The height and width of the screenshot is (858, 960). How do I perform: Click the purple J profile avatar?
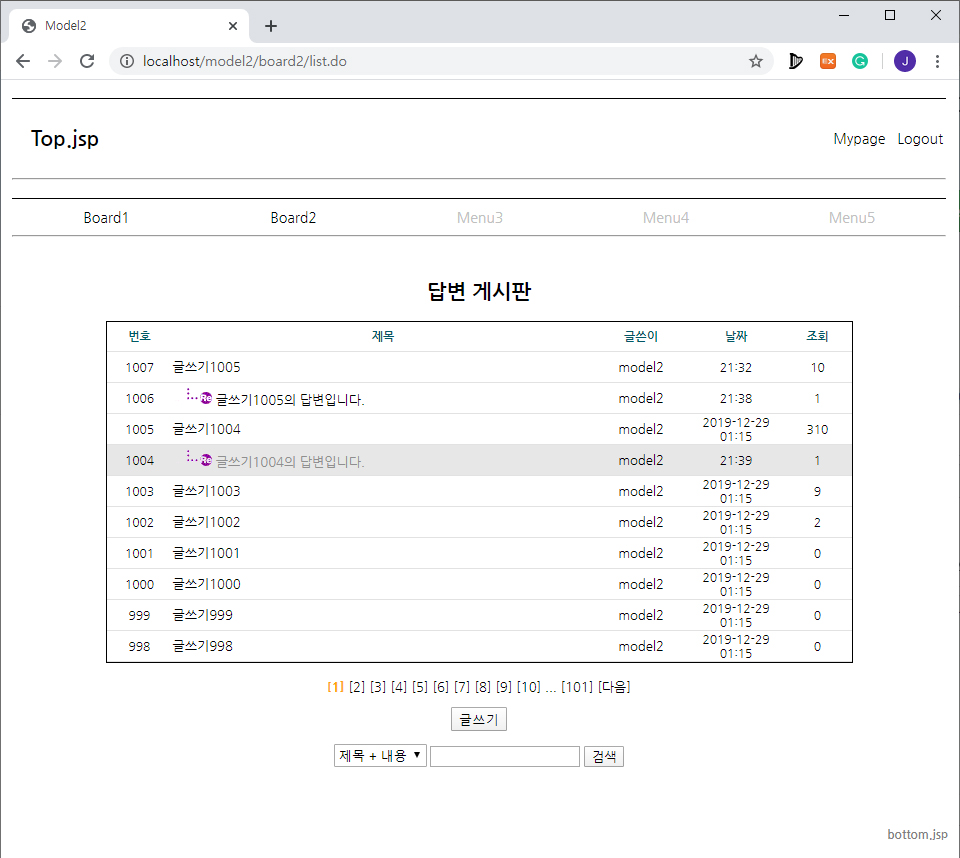pyautogui.click(x=904, y=61)
